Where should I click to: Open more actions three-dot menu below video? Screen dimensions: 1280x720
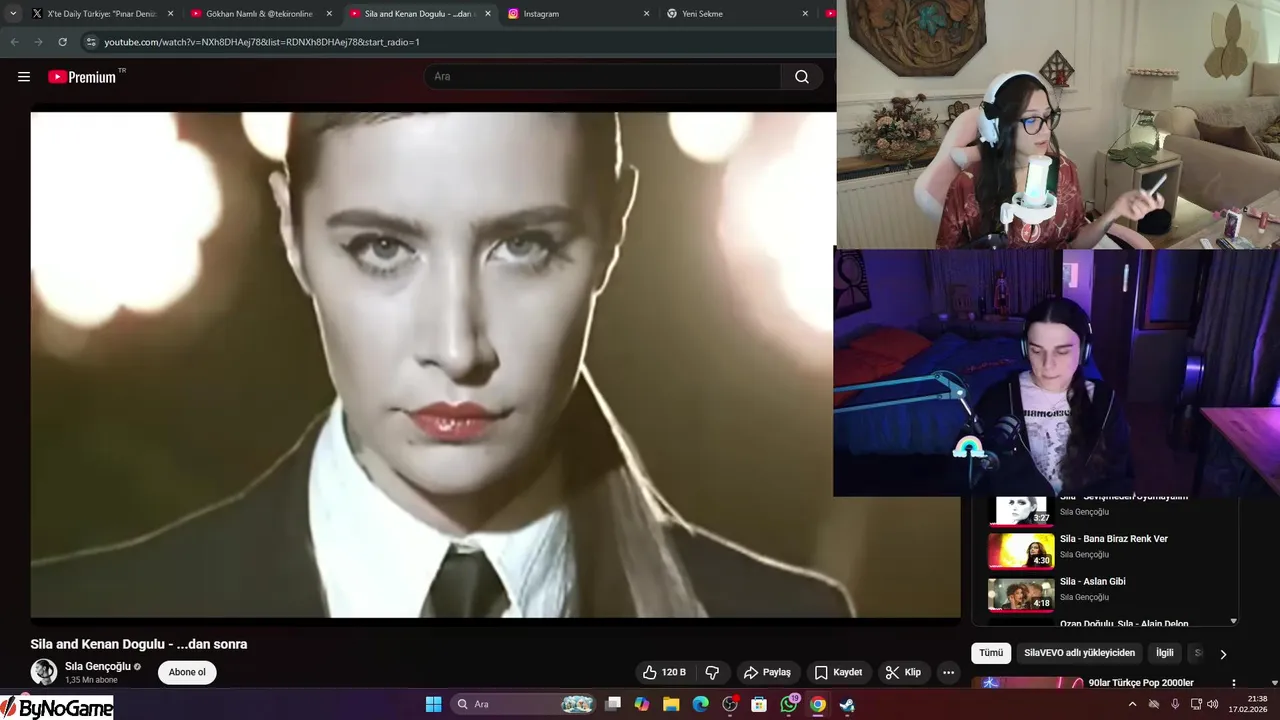948,672
